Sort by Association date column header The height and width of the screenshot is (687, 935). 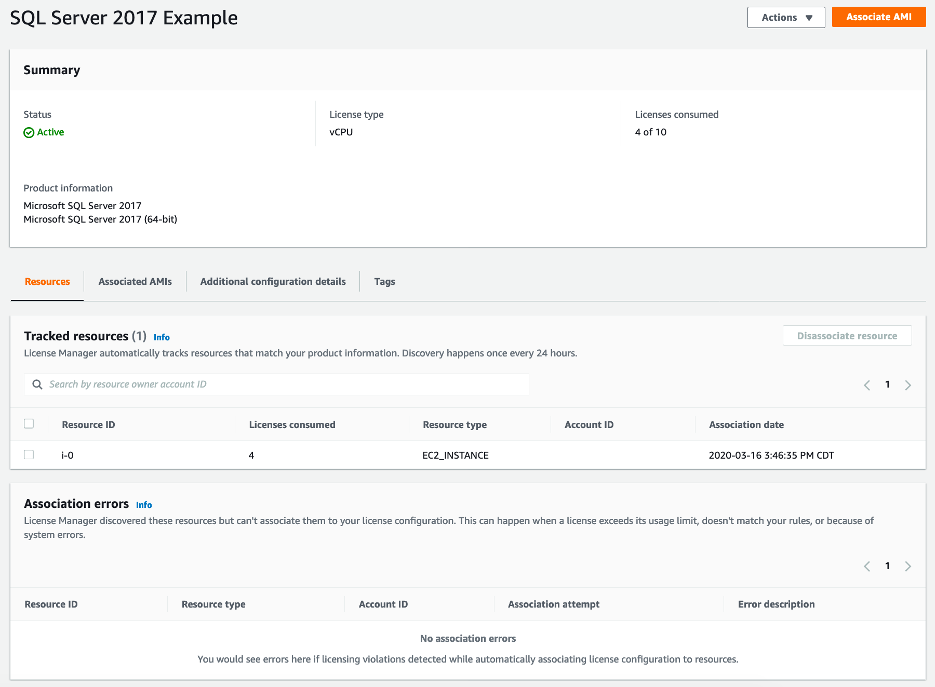point(746,425)
